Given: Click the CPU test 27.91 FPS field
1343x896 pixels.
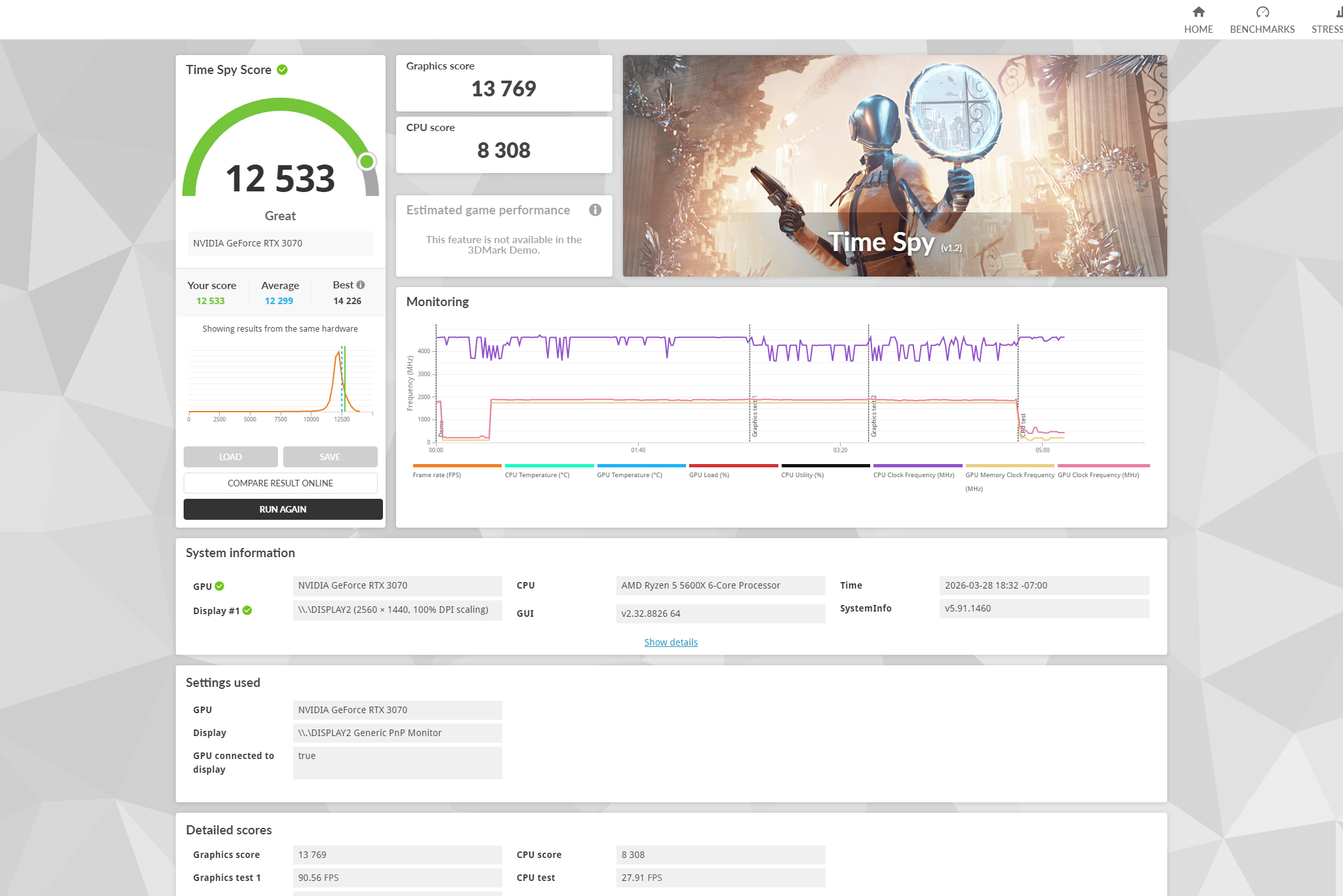Looking at the screenshot, I should (721, 878).
